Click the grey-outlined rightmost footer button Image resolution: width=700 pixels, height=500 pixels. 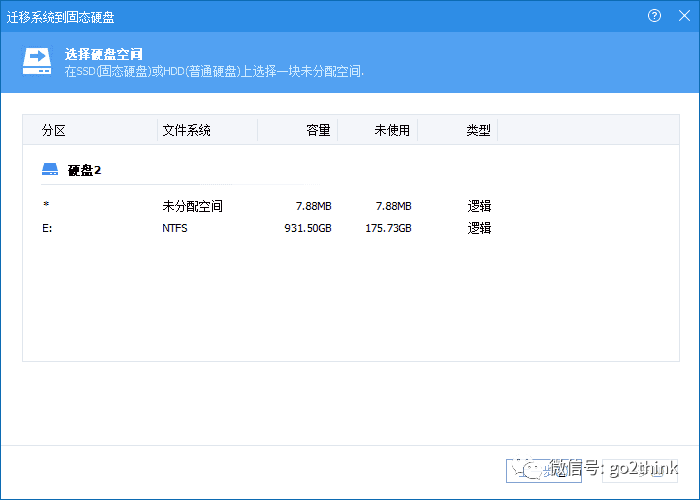(x=640, y=471)
